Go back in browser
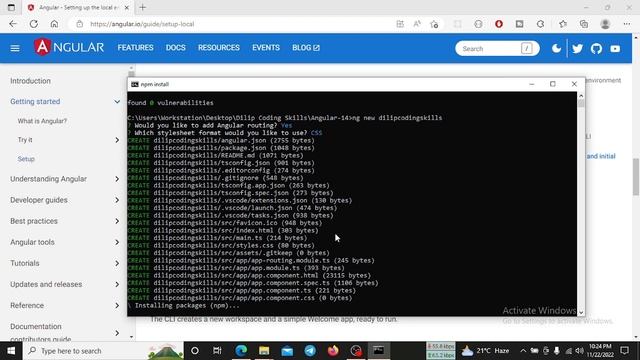Image resolution: width=640 pixels, height=360 pixels. coord(13,24)
